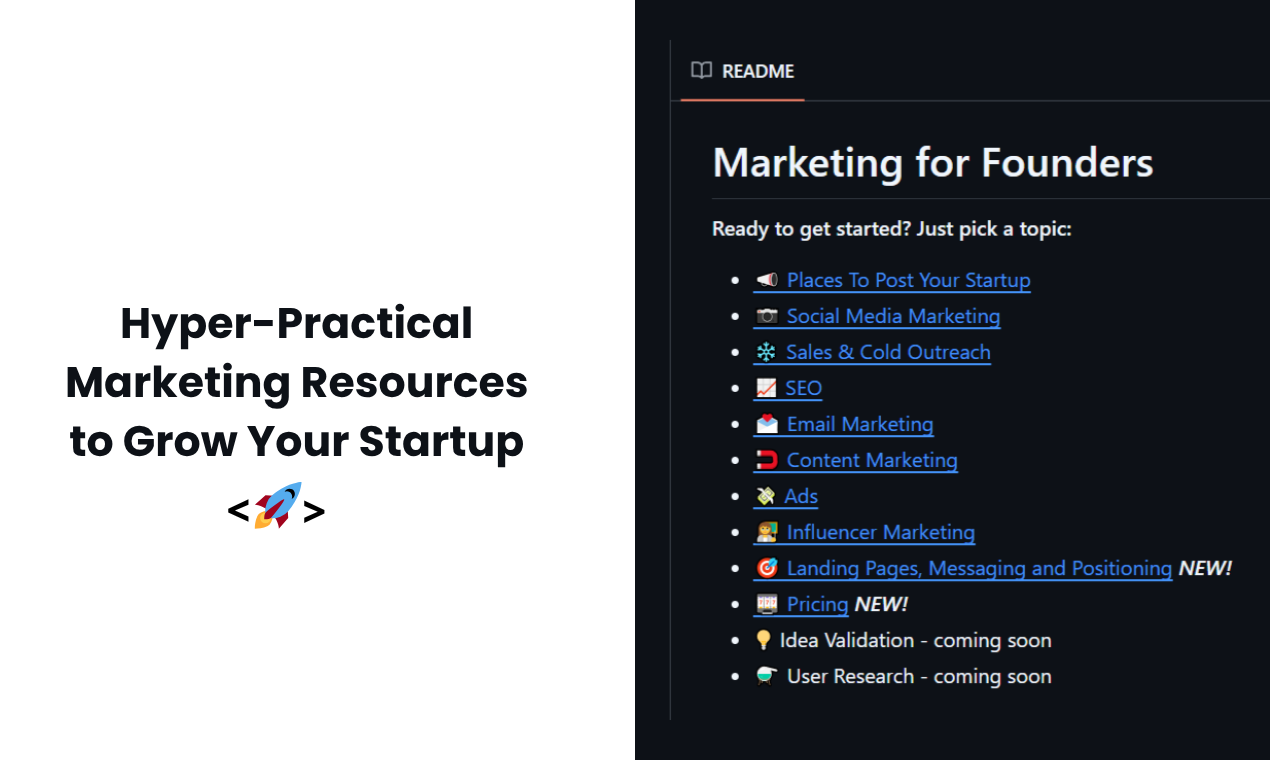Click the camera emoji beside Social Media
This screenshot has width=1270, height=760.
[767, 316]
